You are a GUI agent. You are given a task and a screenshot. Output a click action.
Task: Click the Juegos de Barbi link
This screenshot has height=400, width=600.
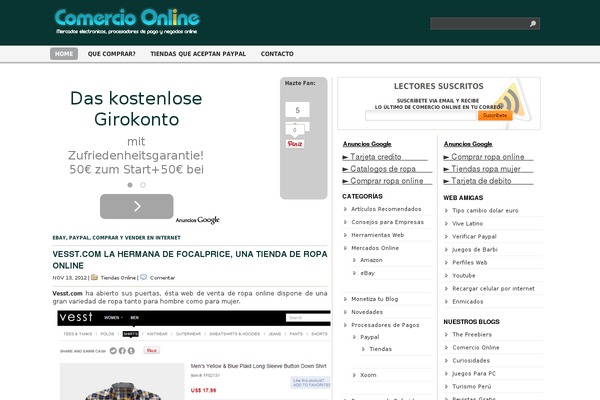point(475,250)
